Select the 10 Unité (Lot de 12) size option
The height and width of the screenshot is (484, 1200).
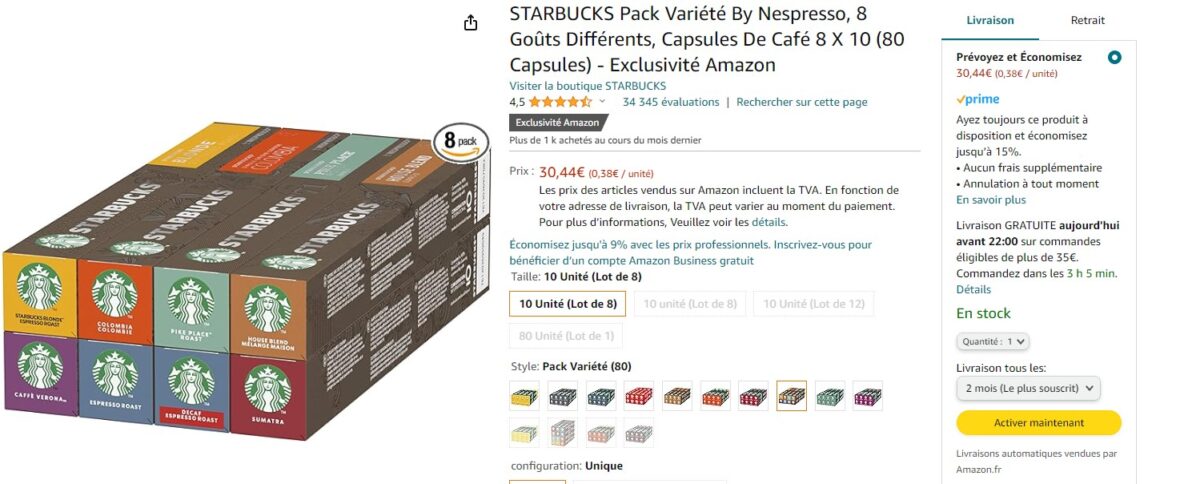point(813,303)
